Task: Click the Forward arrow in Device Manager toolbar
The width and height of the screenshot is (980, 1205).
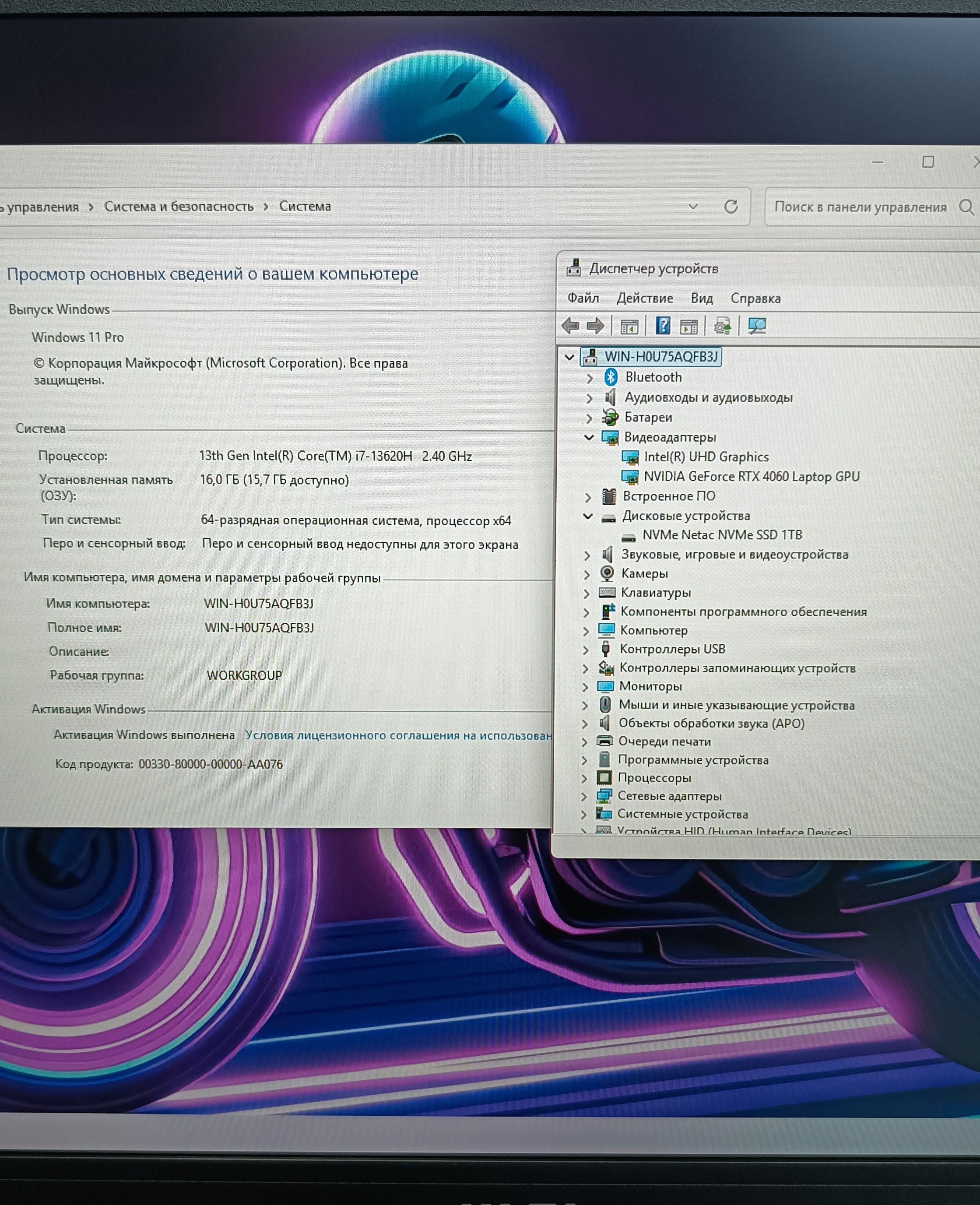Action: pos(596,326)
